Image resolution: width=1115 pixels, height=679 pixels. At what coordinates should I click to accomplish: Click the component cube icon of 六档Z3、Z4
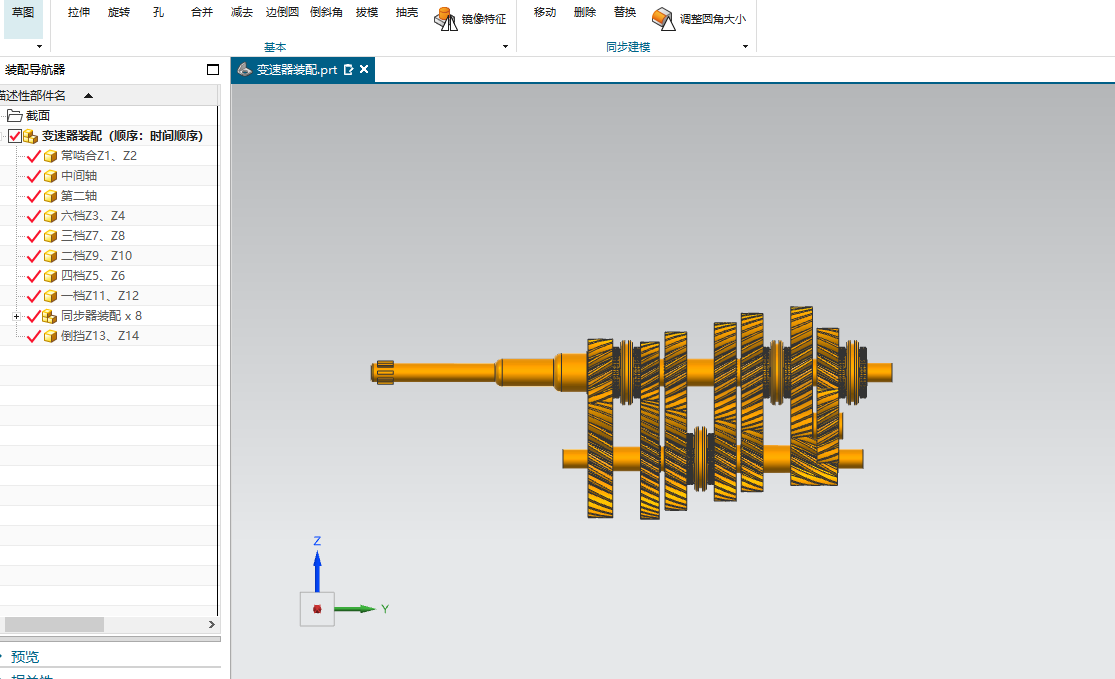(50, 215)
